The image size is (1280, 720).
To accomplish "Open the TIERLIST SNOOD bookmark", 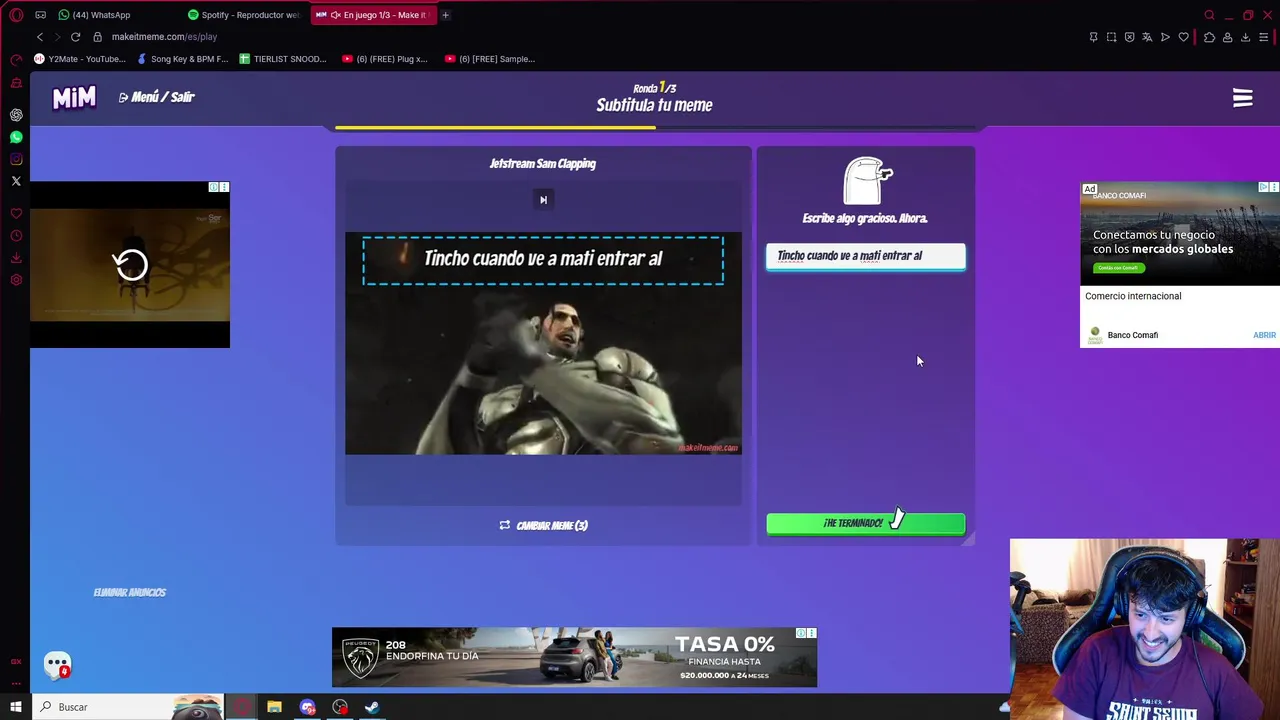I will click(283, 59).
